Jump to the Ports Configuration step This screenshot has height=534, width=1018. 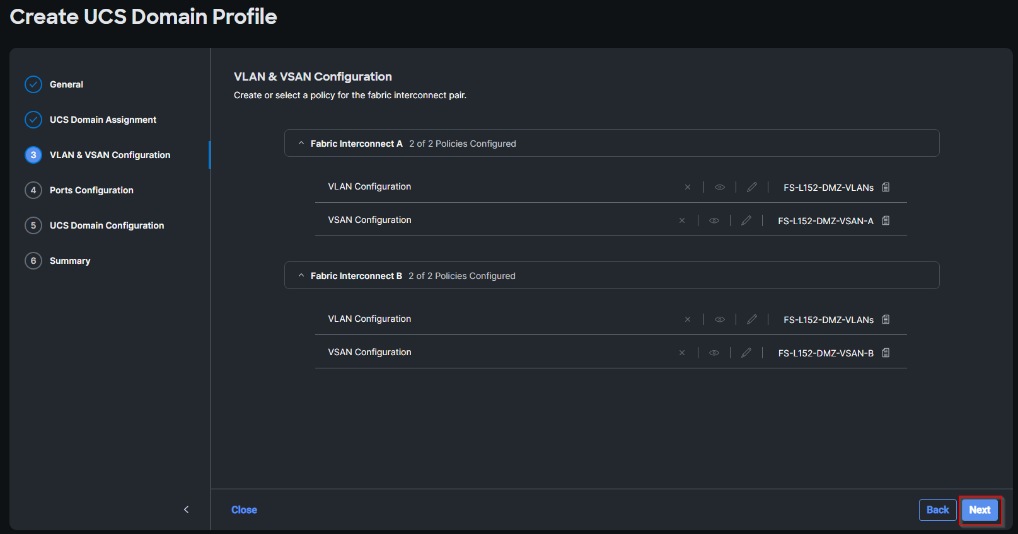91,190
